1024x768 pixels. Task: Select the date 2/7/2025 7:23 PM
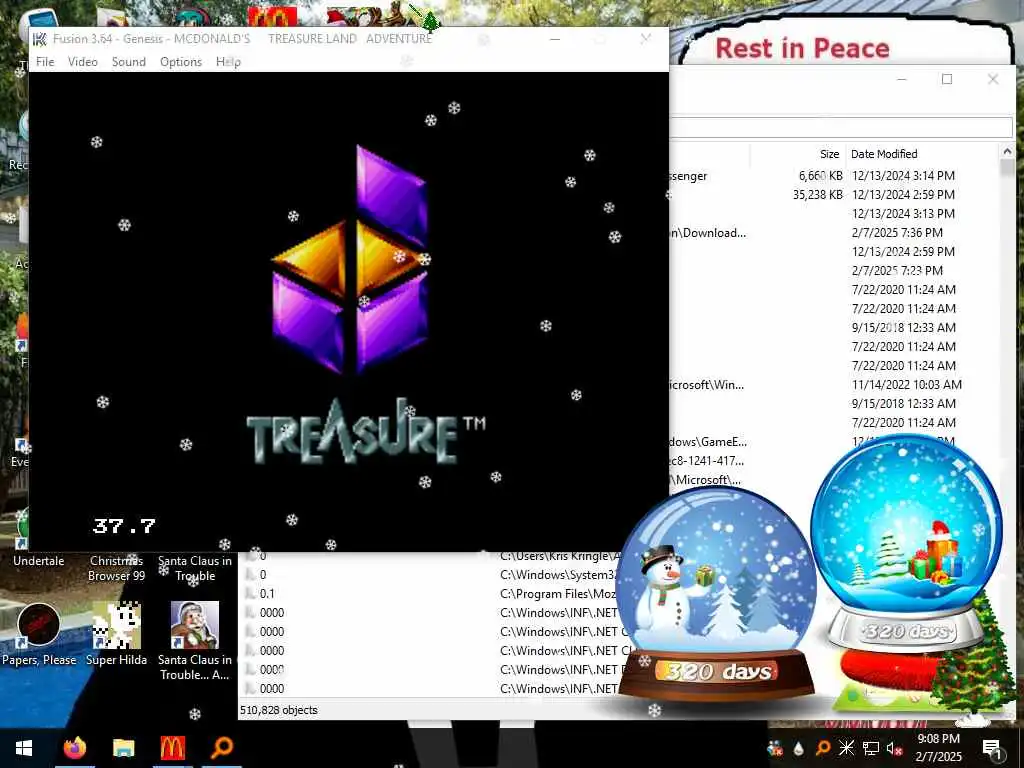(897, 270)
